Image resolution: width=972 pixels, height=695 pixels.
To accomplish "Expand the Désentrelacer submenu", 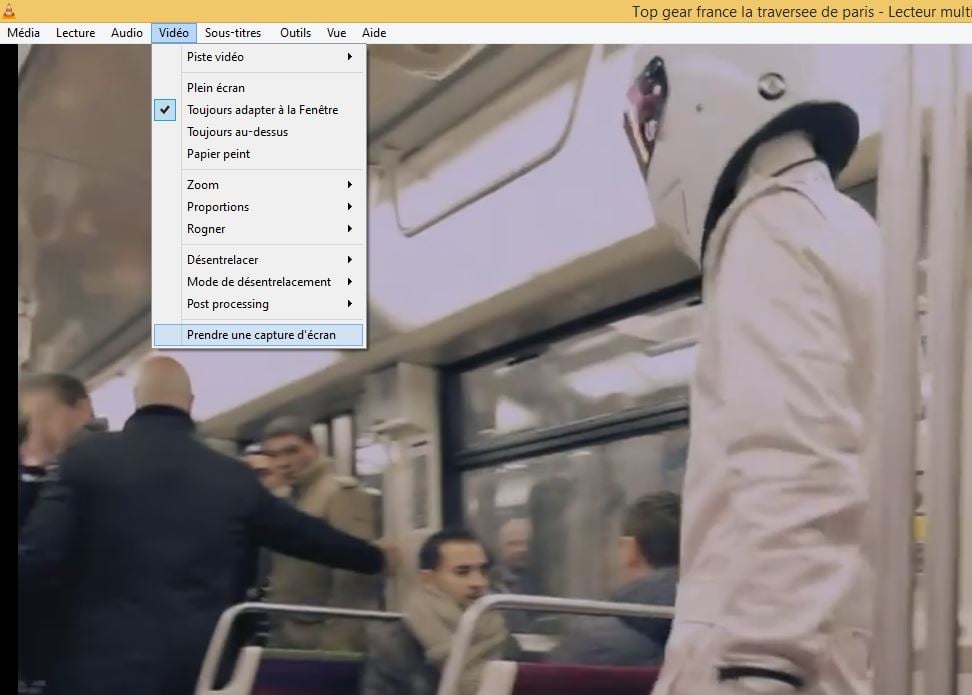I will (259, 260).
